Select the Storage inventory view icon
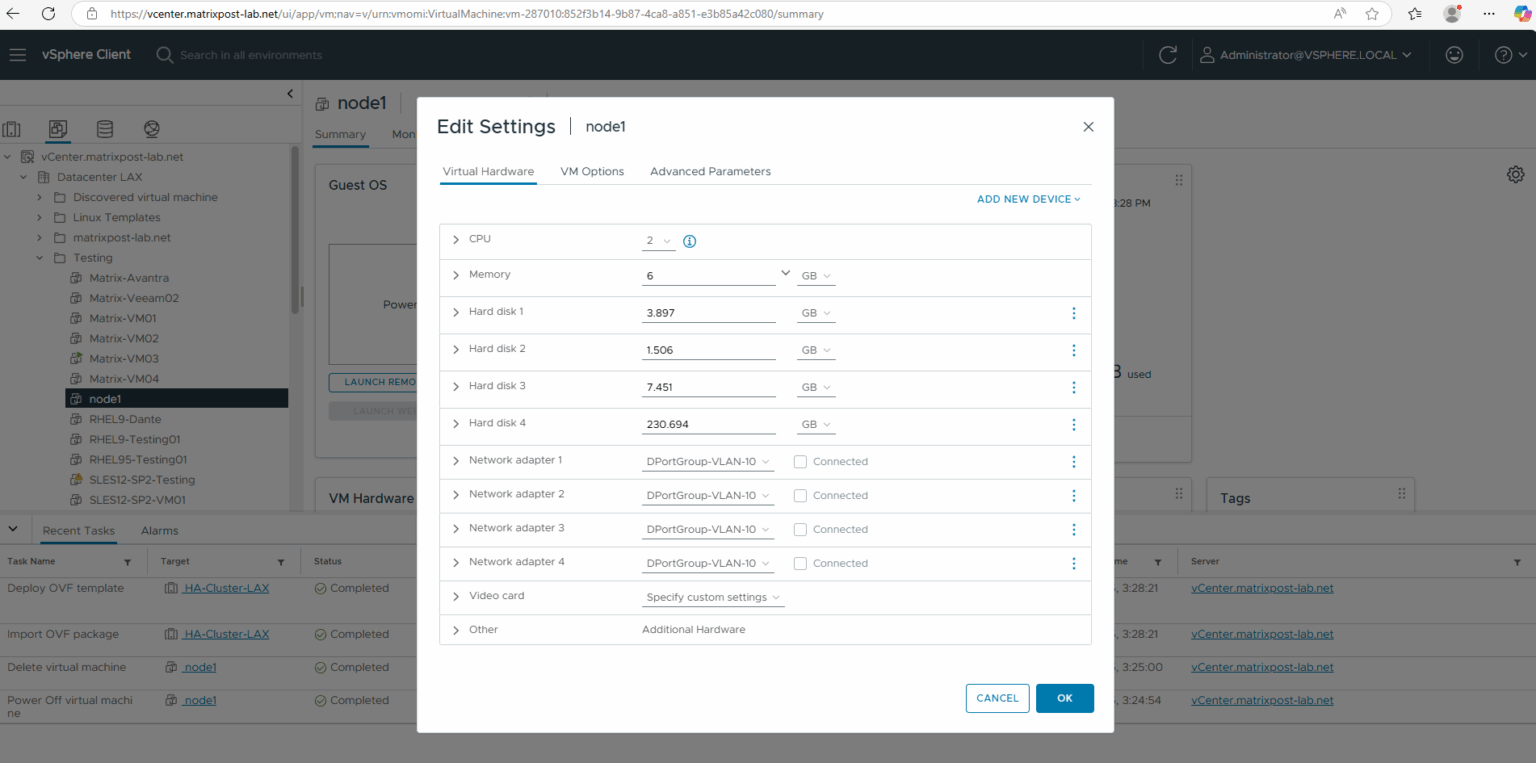Image resolution: width=1536 pixels, height=763 pixels. (104, 129)
